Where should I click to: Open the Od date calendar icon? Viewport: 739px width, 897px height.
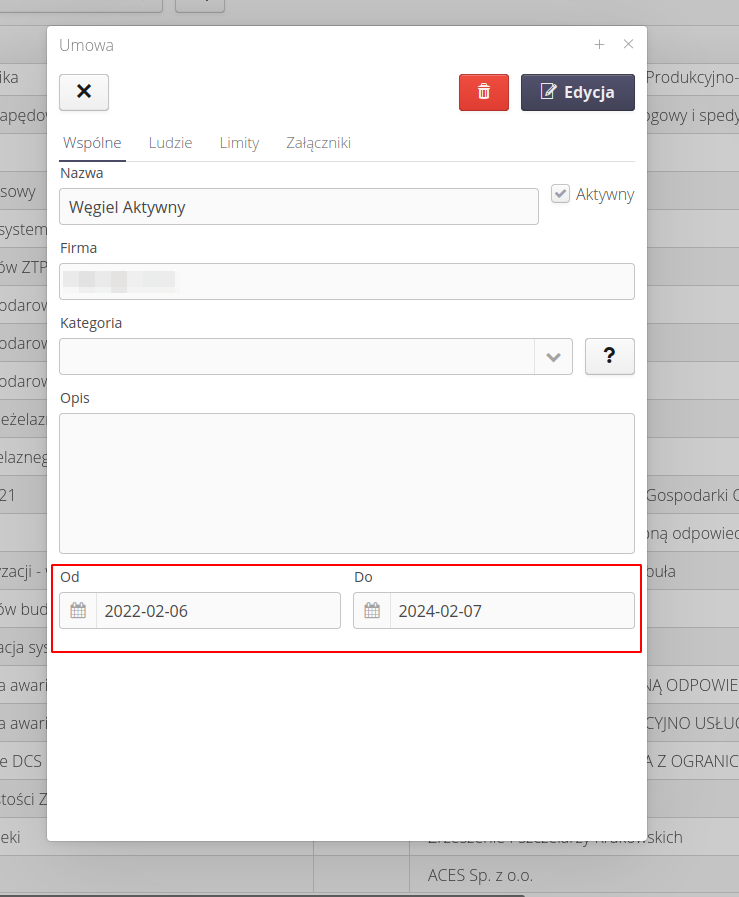pyautogui.click(x=78, y=611)
